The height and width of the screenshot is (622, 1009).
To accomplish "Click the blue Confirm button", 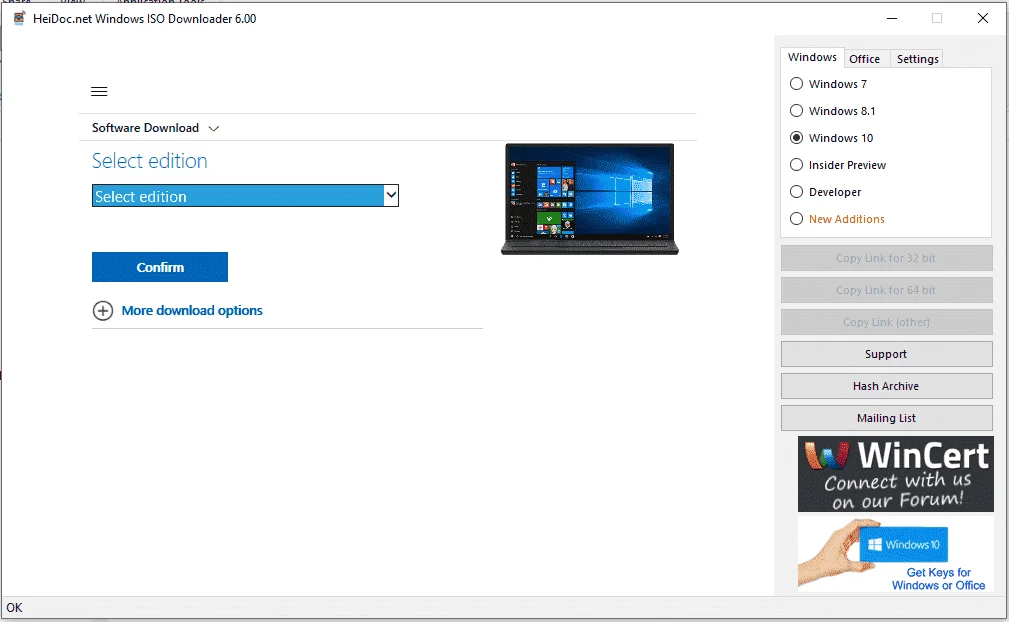I will coord(160,267).
